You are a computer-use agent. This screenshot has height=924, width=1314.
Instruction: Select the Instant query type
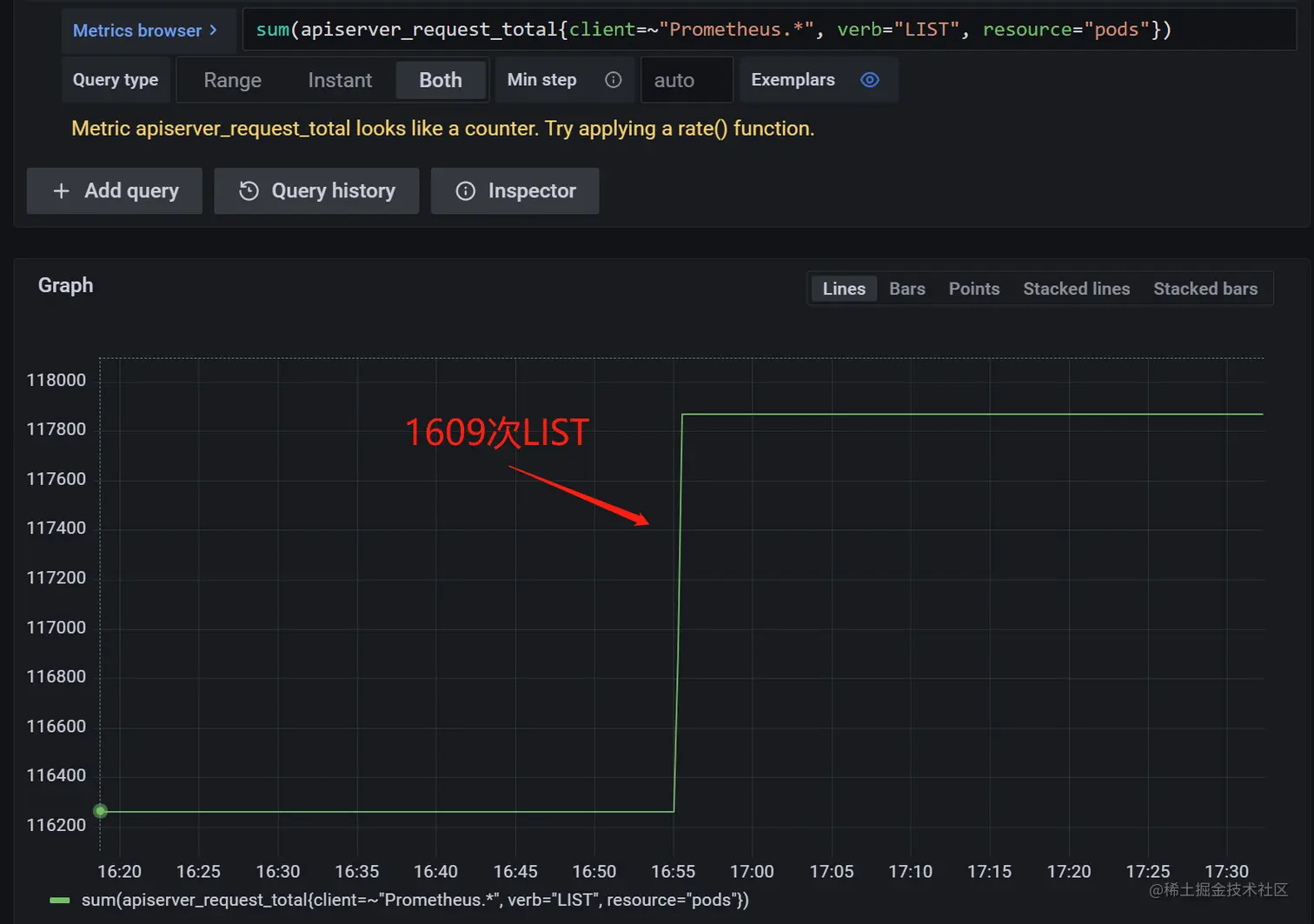click(x=340, y=80)
